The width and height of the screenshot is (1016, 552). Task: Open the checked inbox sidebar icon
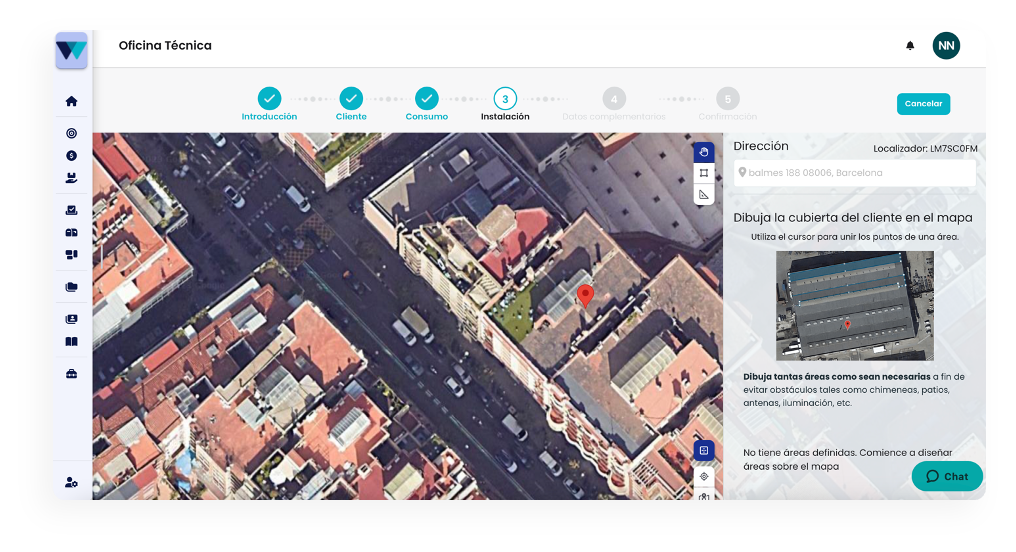[71, 210]
